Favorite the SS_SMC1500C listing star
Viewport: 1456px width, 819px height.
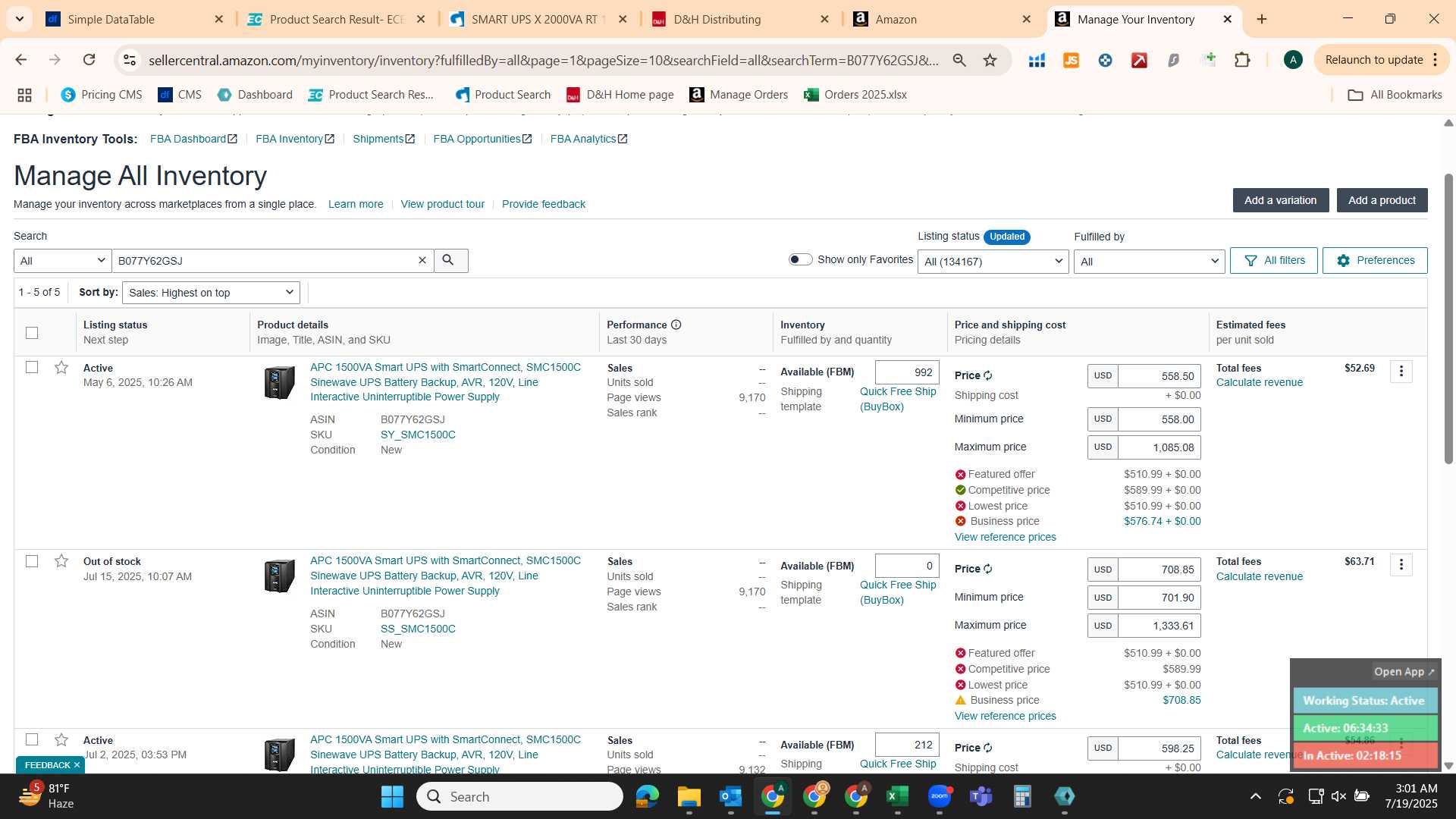[x=61, y=561]
